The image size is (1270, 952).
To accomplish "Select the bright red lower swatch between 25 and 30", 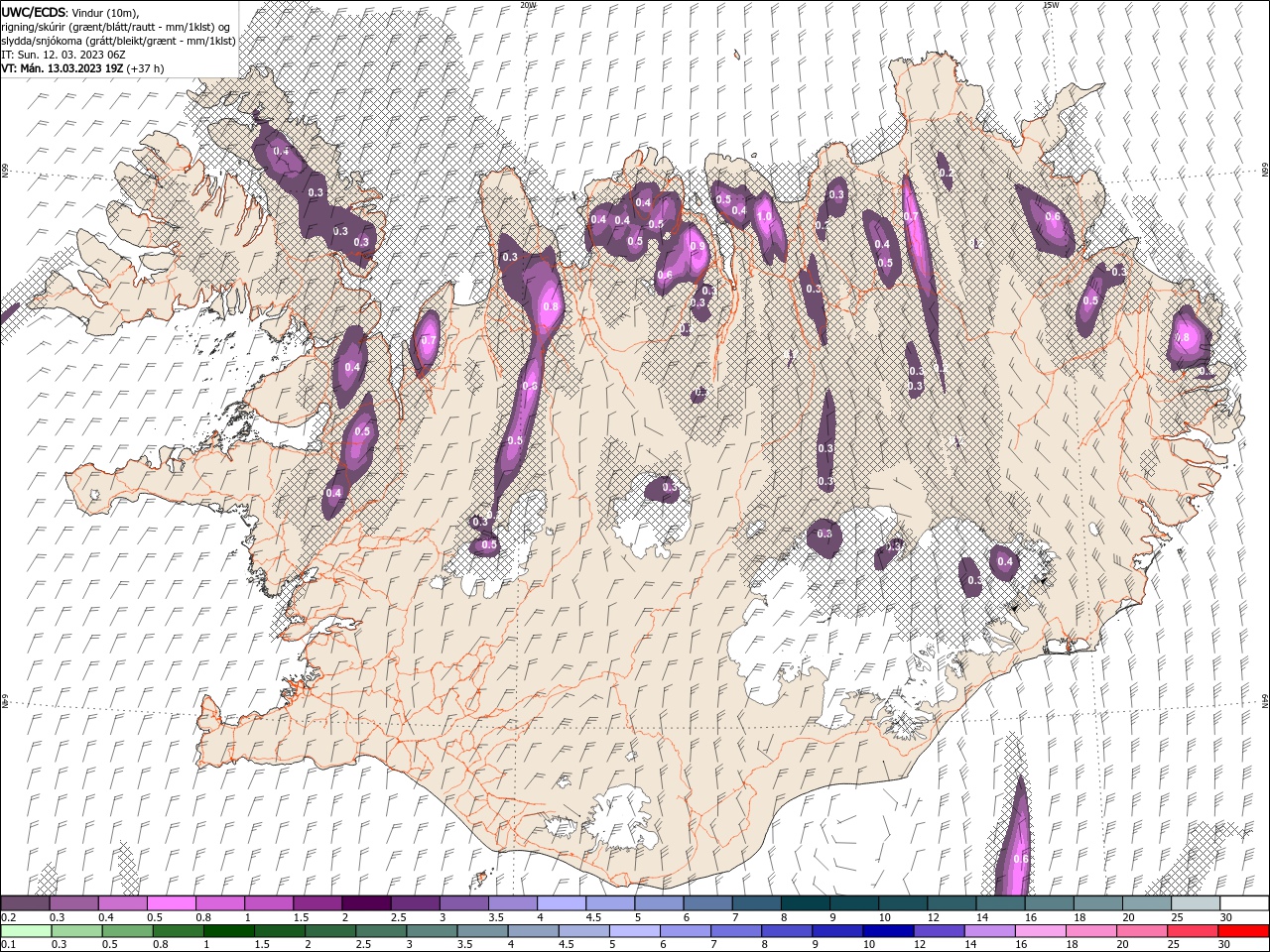I will [x=1194, y=931].
